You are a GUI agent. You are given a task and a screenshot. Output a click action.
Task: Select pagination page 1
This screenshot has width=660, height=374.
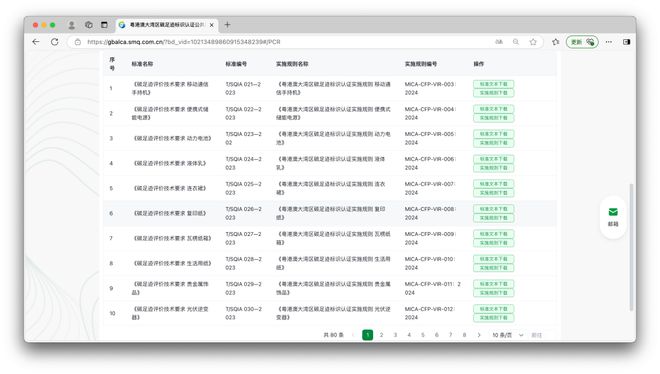point(367,335)
